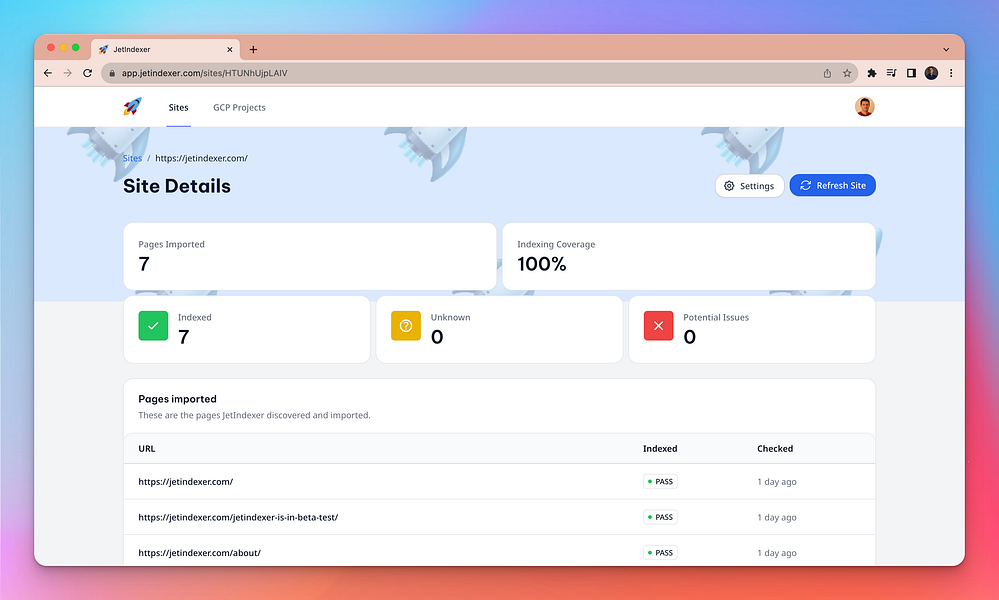
Task: Open the user avatar menu on the page
Action: pos(865,106)
